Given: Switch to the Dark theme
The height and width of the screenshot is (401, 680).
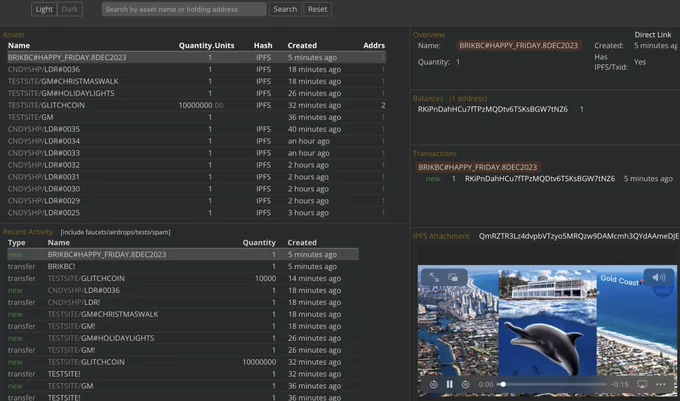Looking at the screenshot, I should tap(69, 9).
